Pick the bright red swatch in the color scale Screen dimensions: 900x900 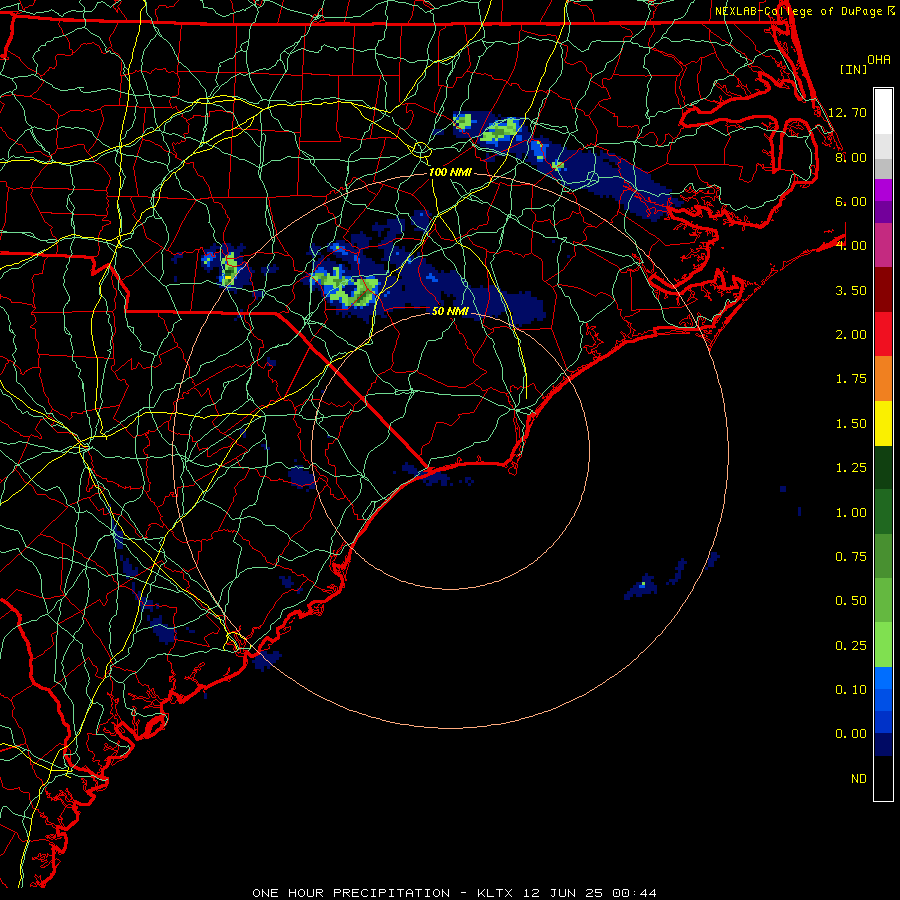883,335
